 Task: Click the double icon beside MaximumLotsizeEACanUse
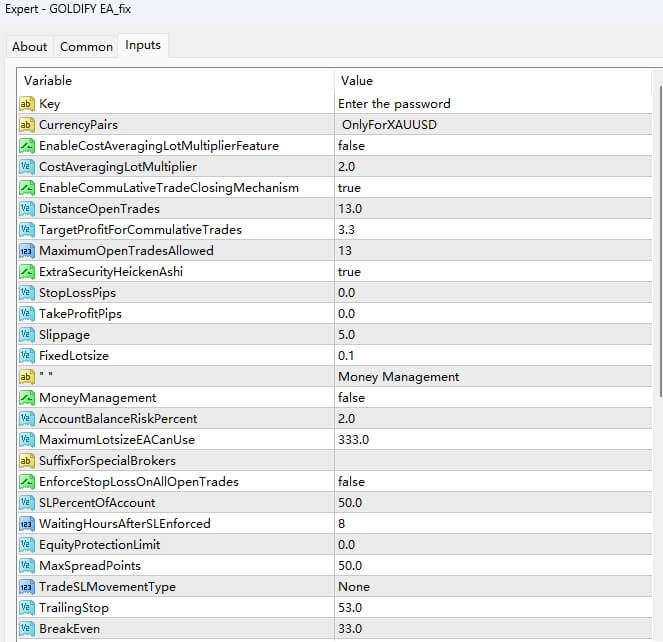26,439
